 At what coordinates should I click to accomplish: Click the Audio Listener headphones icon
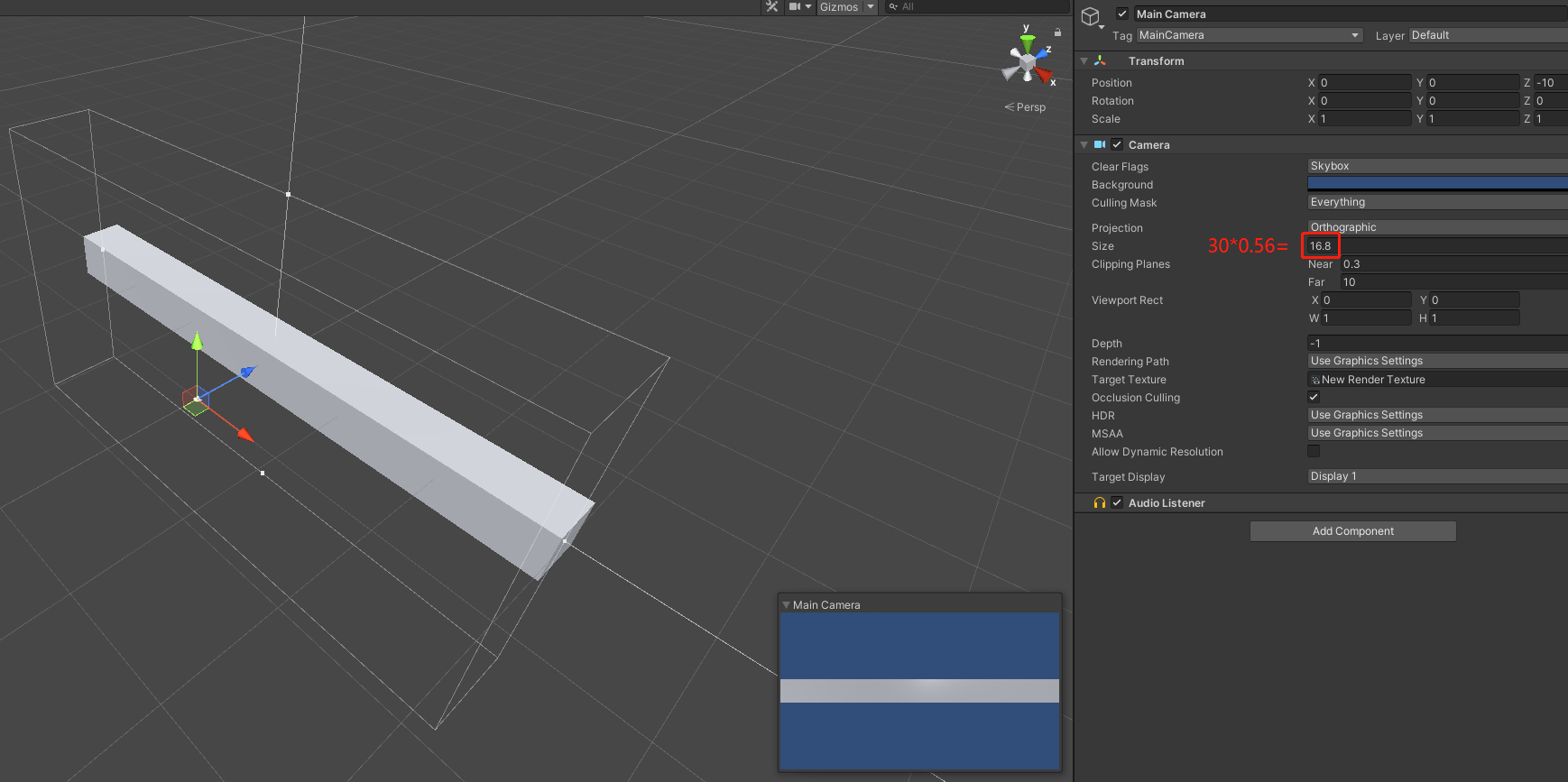tap(1100, 503)
